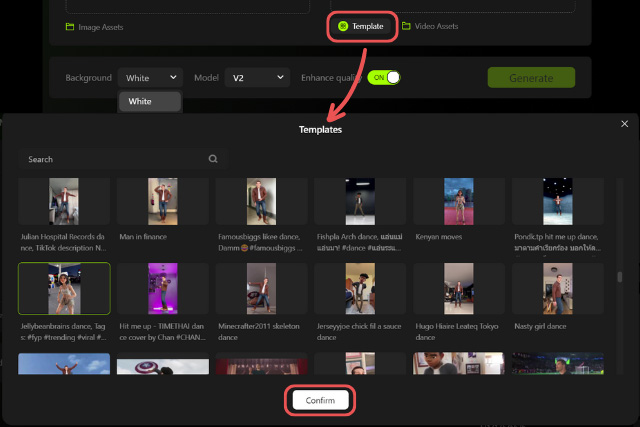Image resolution: width=640 pixels, height=427 pixels.
Task: Click the magnifier icon in Templates search
Action: click(x=213, y=159)
